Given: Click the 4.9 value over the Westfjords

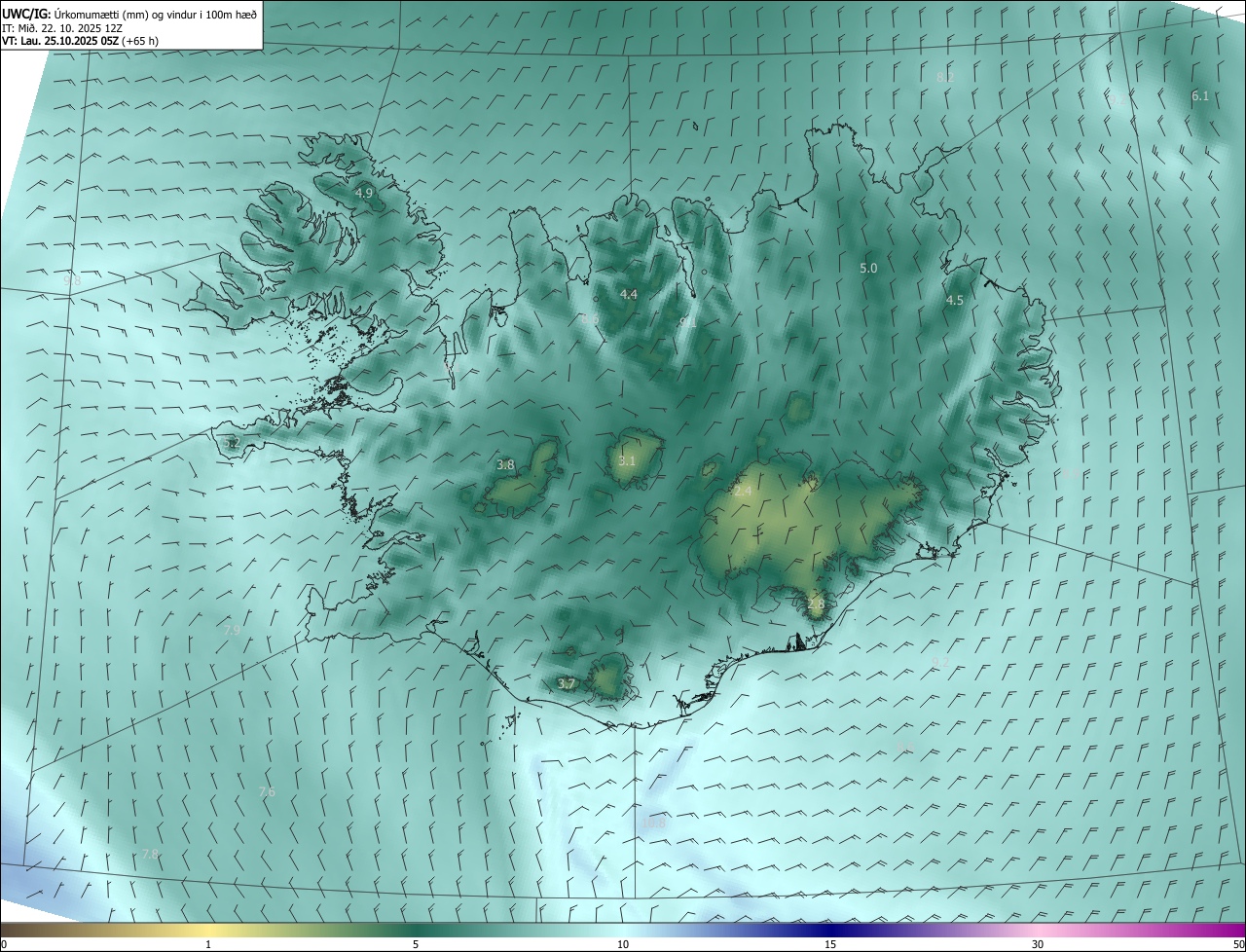Looking at the screenshot, I should point(363,193).
